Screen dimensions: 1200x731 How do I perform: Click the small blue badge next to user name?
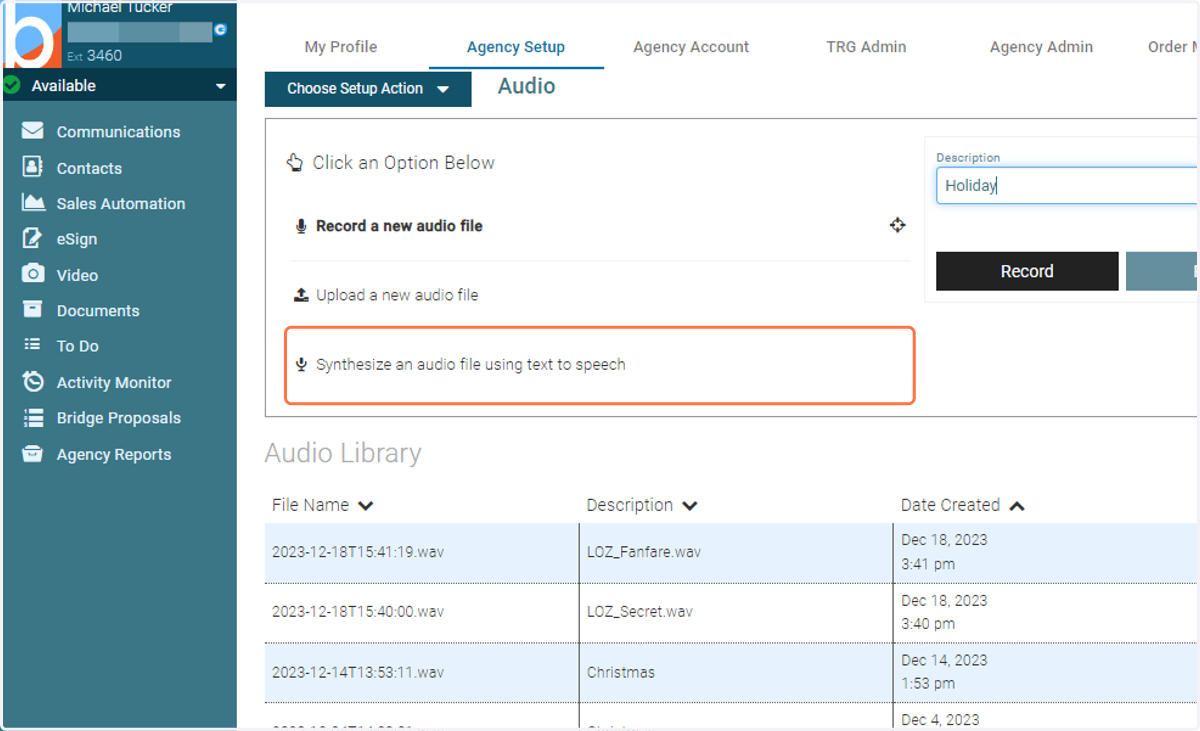pyautogui.click(x=220, y=30)
